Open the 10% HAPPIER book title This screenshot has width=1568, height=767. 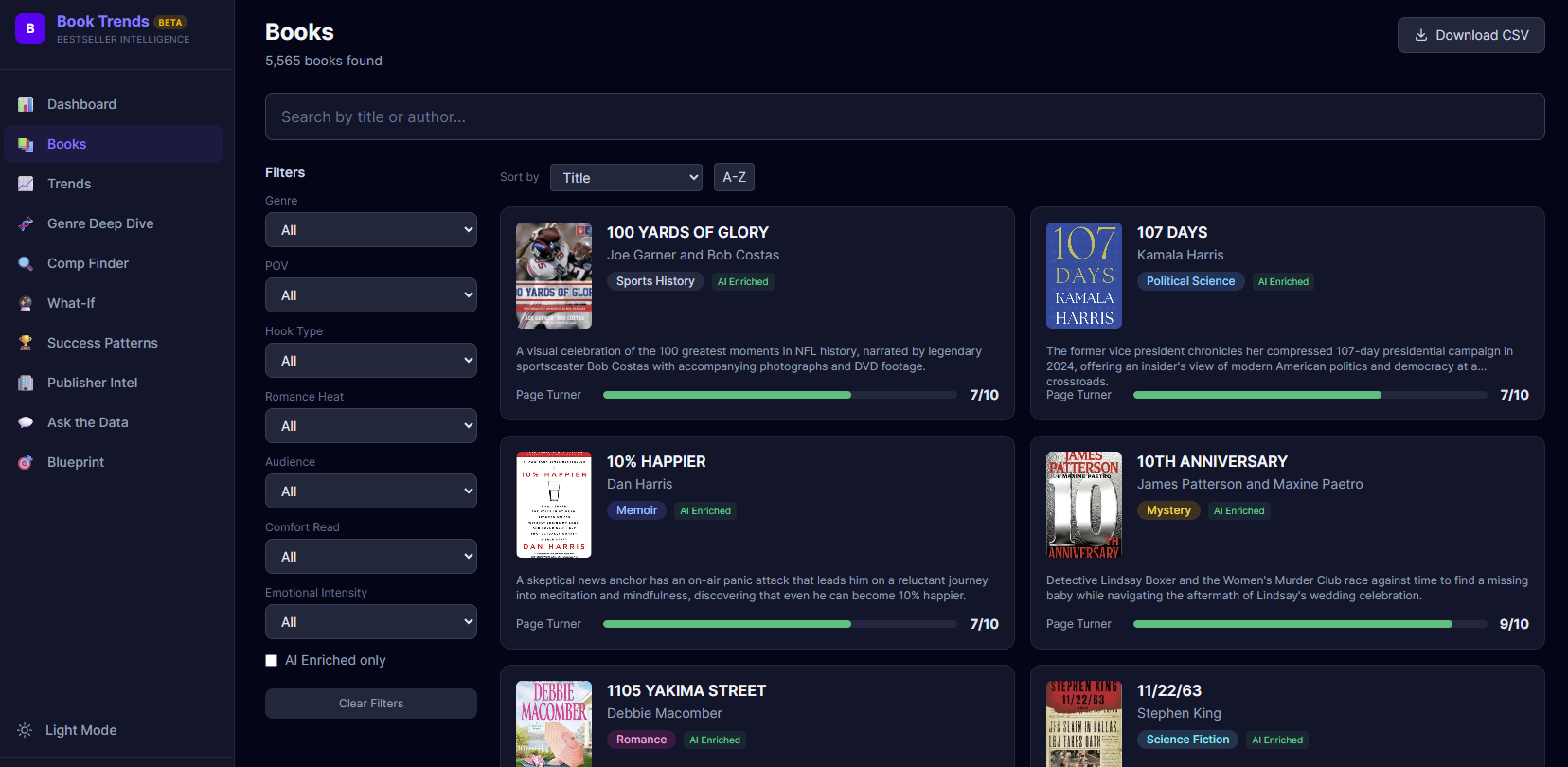tap(656, 461)
